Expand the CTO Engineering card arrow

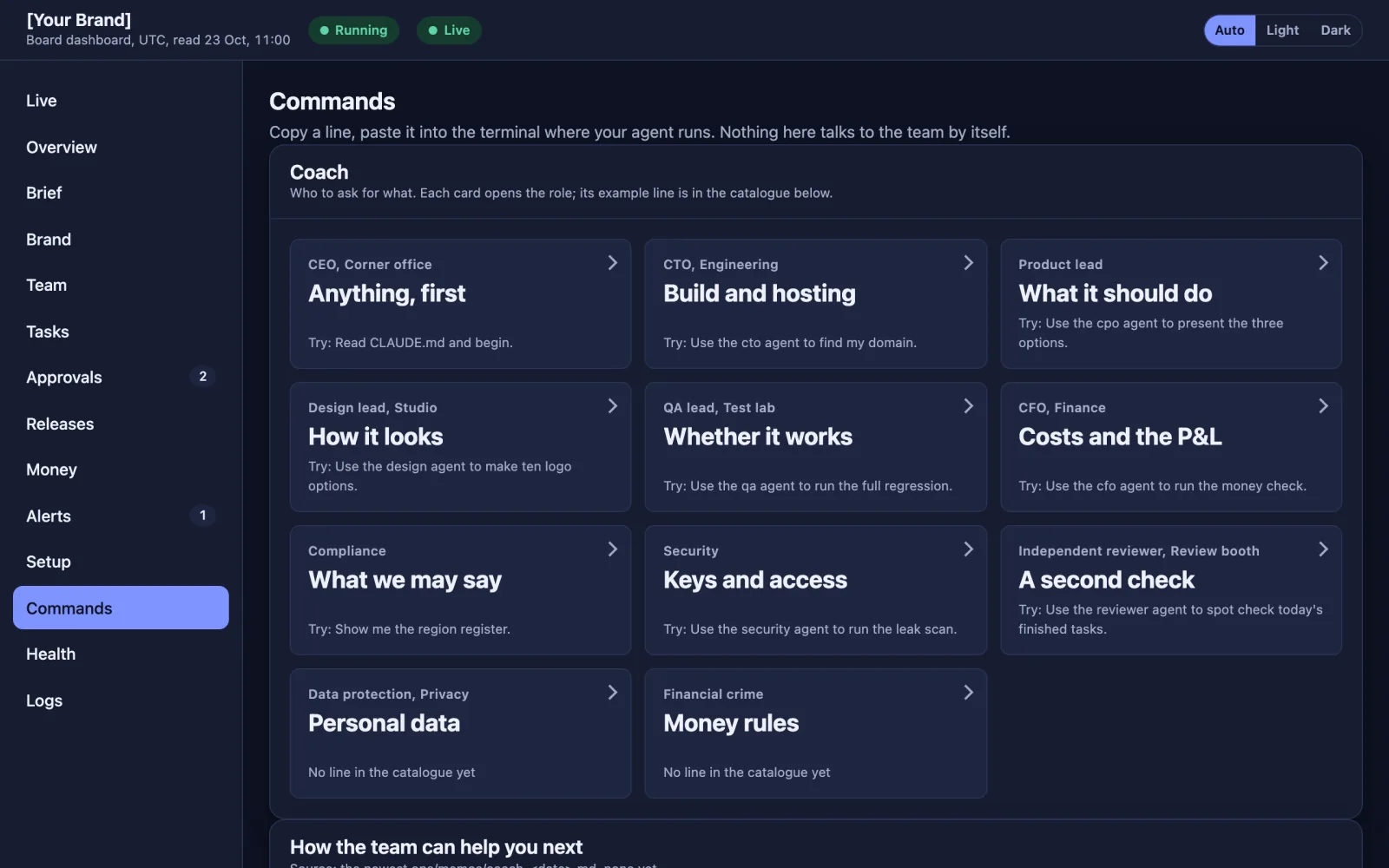click(968, 263)
